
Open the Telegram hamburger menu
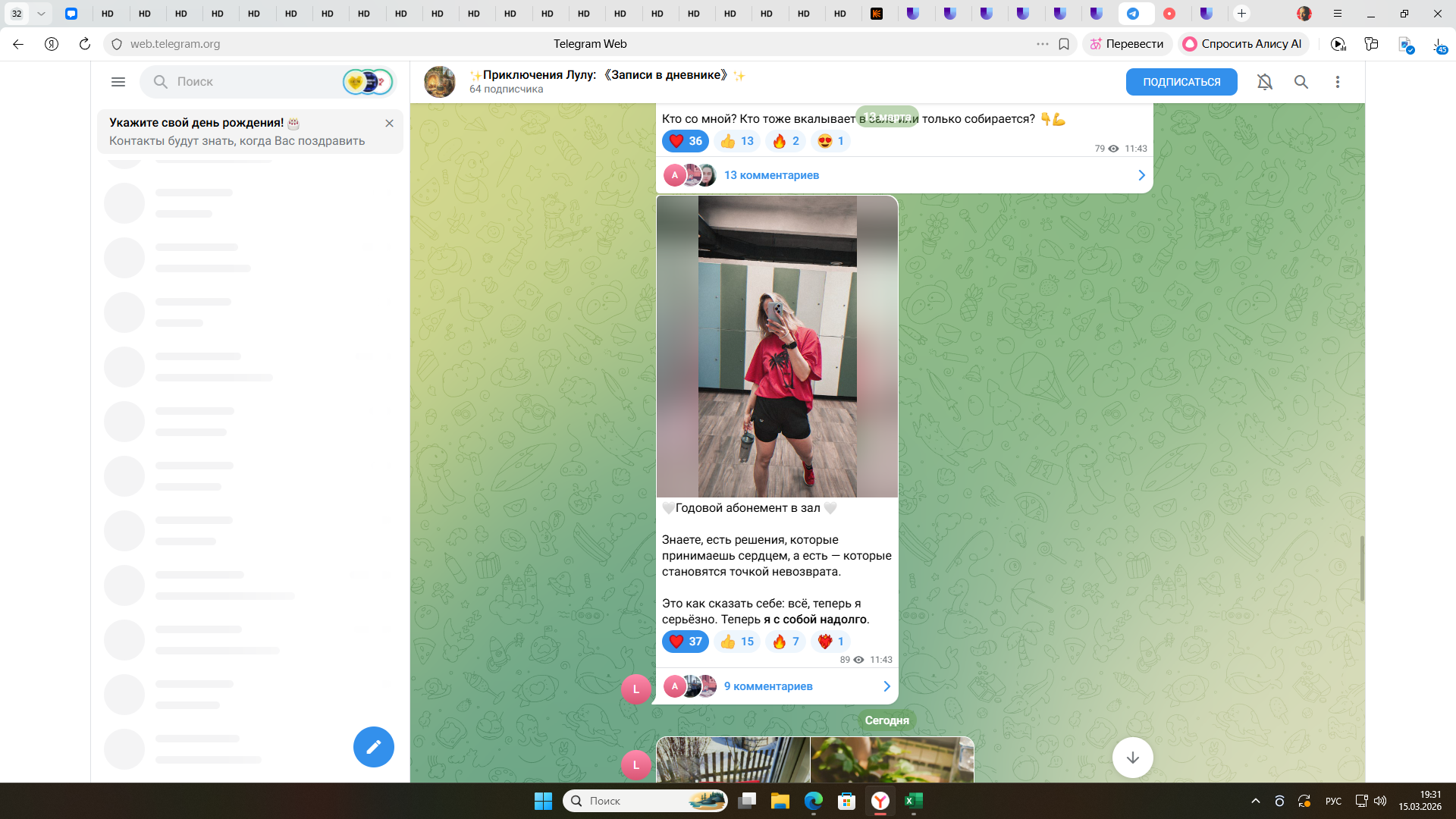118,82
